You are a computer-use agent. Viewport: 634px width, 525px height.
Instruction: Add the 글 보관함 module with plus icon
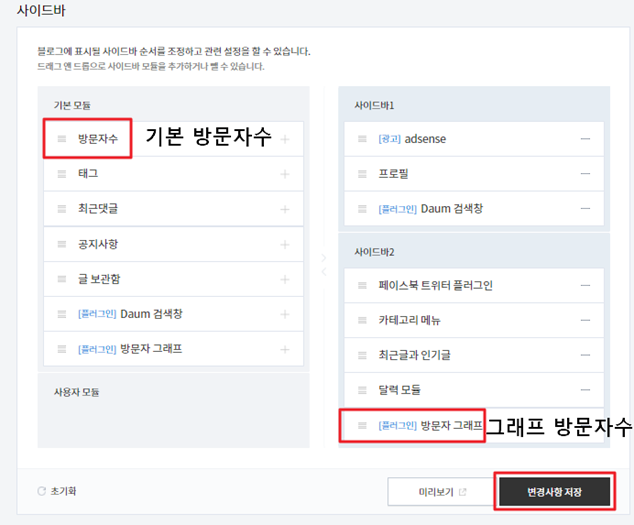(x=285, y=279)
